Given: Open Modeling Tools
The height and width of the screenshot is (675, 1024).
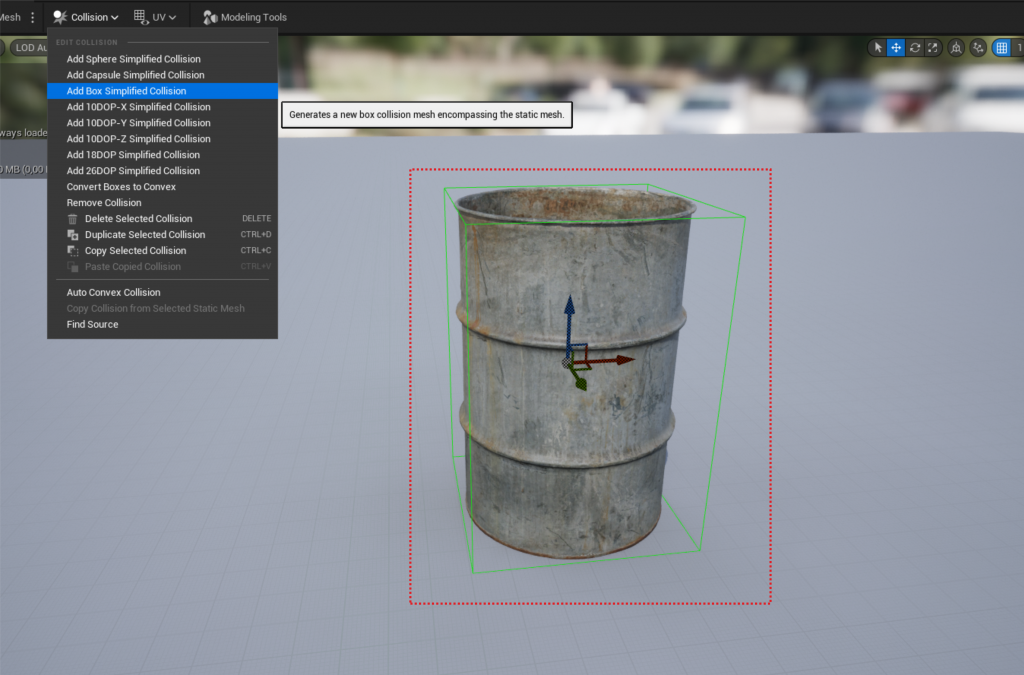Looking at the screenshot, I should tap(245, 17).
